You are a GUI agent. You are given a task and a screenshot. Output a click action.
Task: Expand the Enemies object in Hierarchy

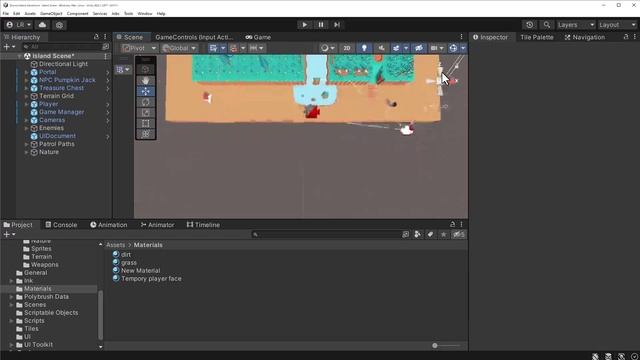coord(27,128)
